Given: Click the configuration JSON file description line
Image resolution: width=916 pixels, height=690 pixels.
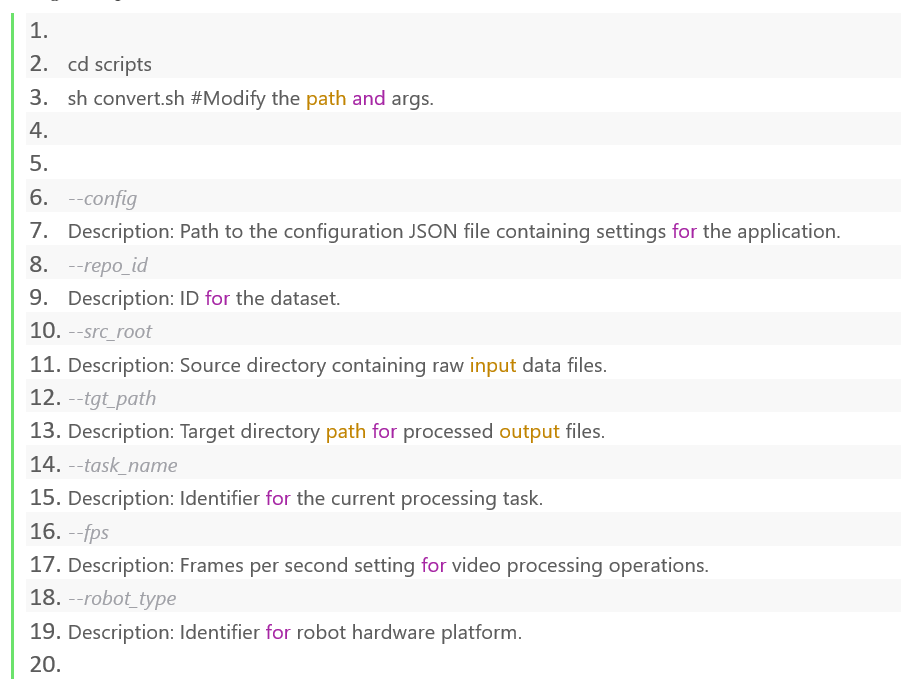Looking at the screenshot, I should point(454,232).
